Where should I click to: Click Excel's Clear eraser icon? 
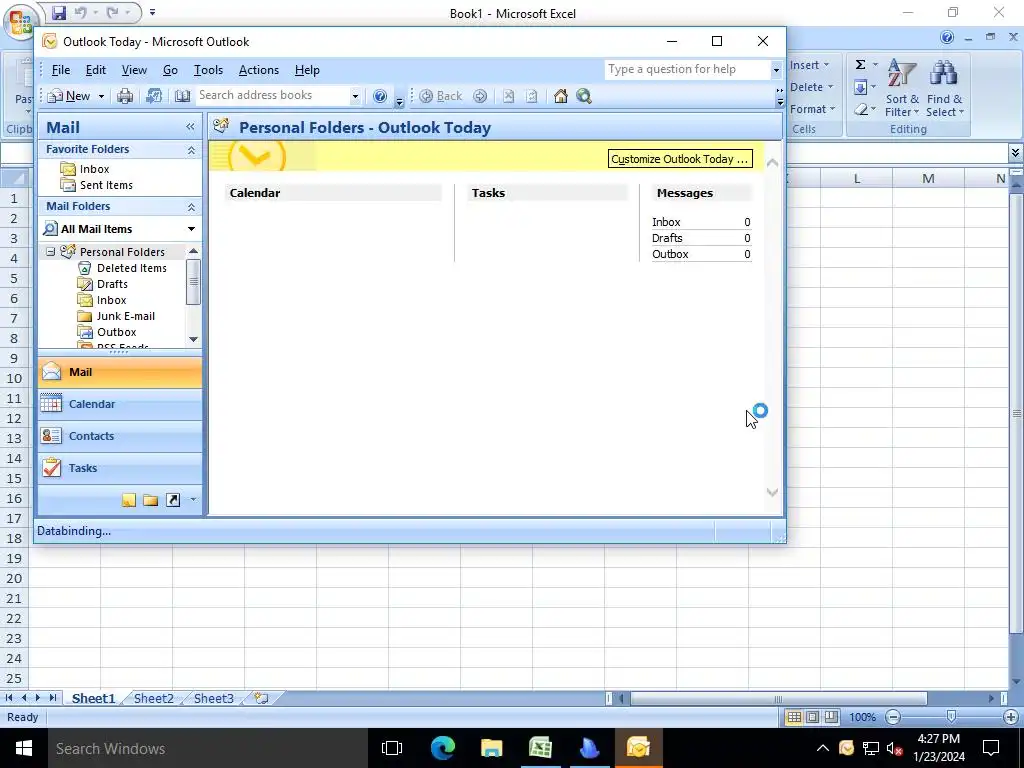tap(861, 109)
